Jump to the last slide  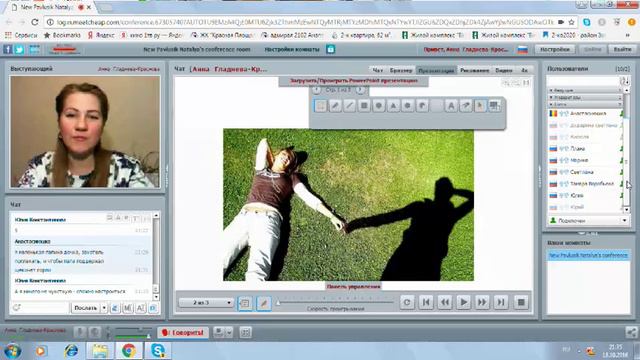point(501,302)
